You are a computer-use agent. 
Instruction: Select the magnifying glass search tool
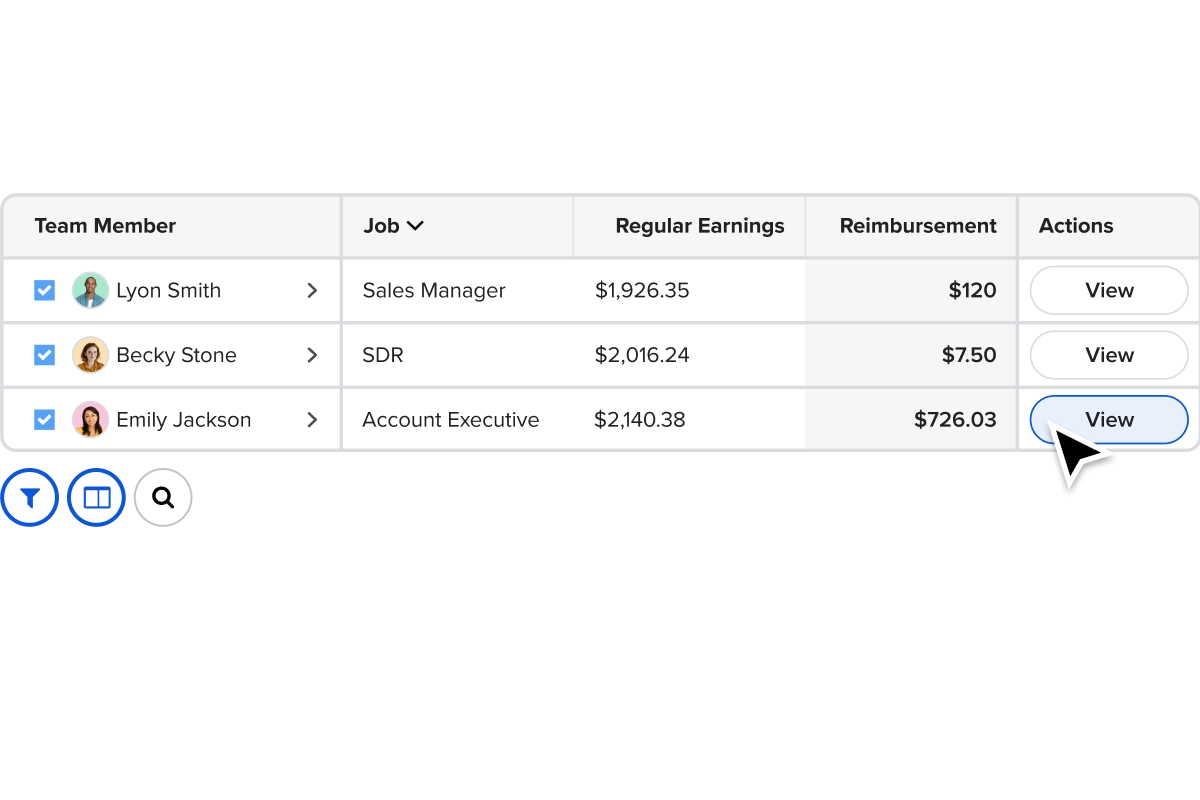163,496
